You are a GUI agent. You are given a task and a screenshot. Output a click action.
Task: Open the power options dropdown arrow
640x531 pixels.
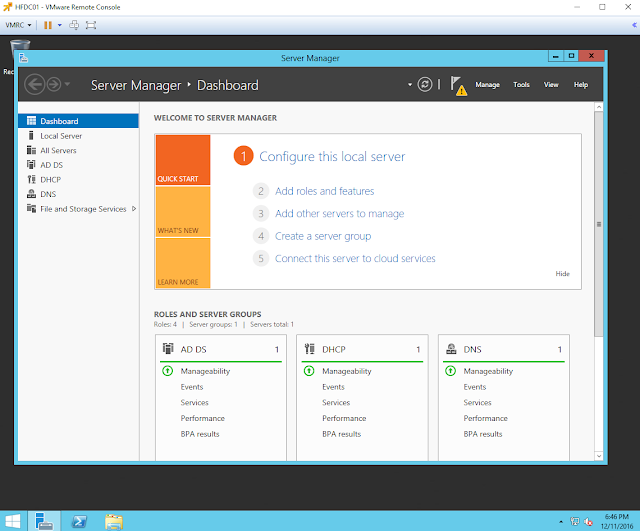60,25
